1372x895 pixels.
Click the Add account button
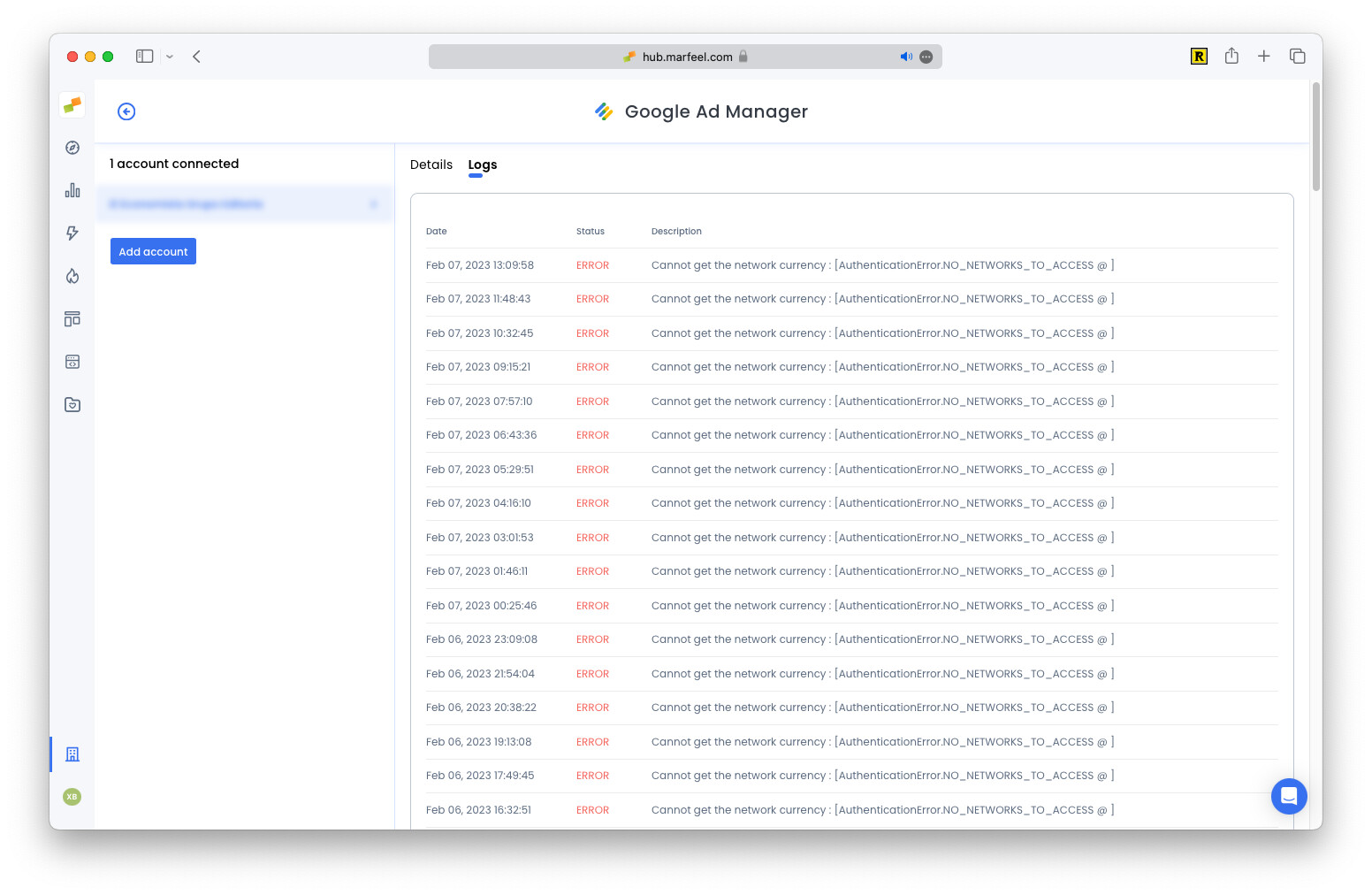[x=153, y=251]
